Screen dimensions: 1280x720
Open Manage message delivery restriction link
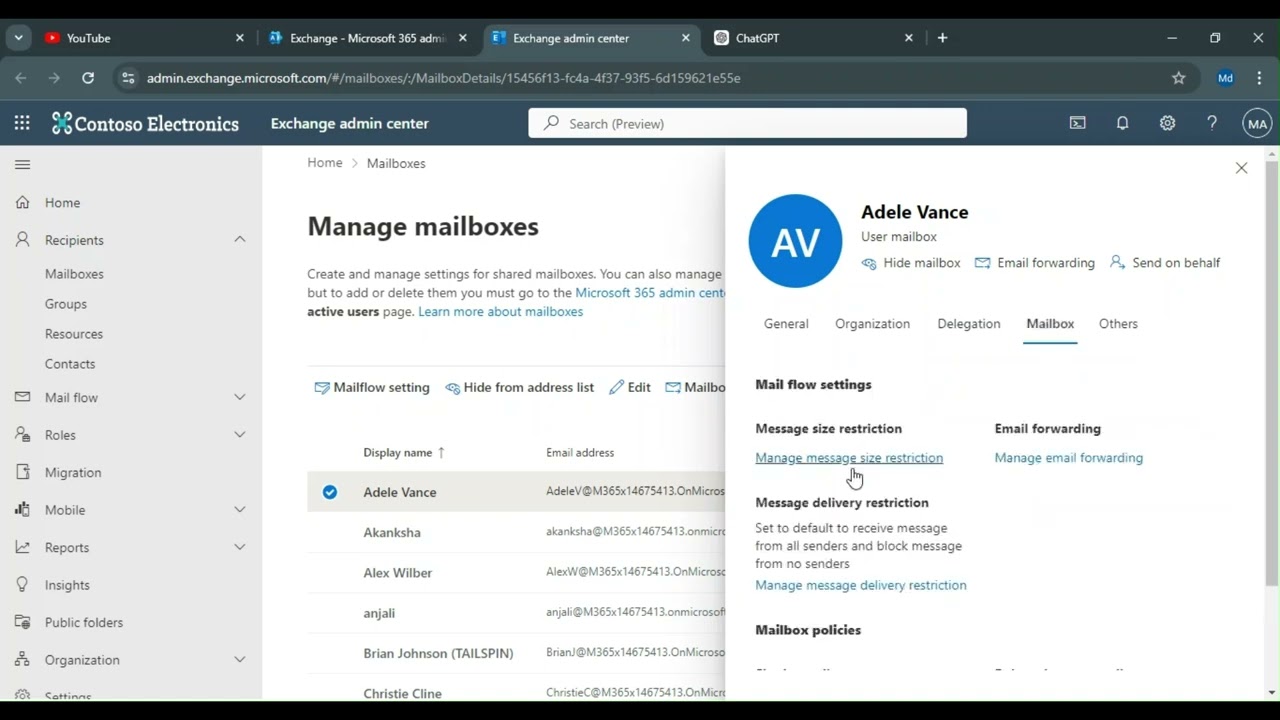pos(861,585)
